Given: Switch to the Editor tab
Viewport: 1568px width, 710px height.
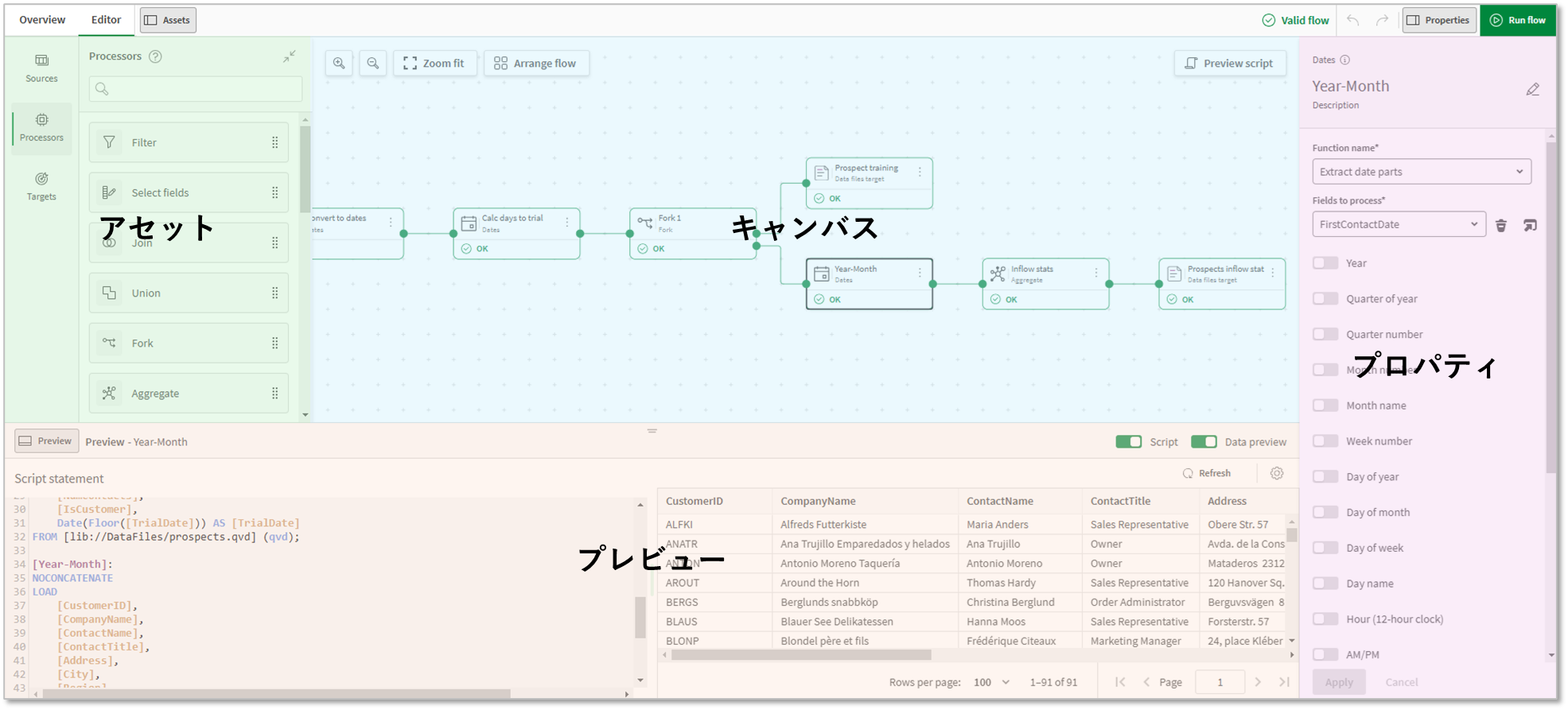Looking at the screenshot, I should point(106,20).
